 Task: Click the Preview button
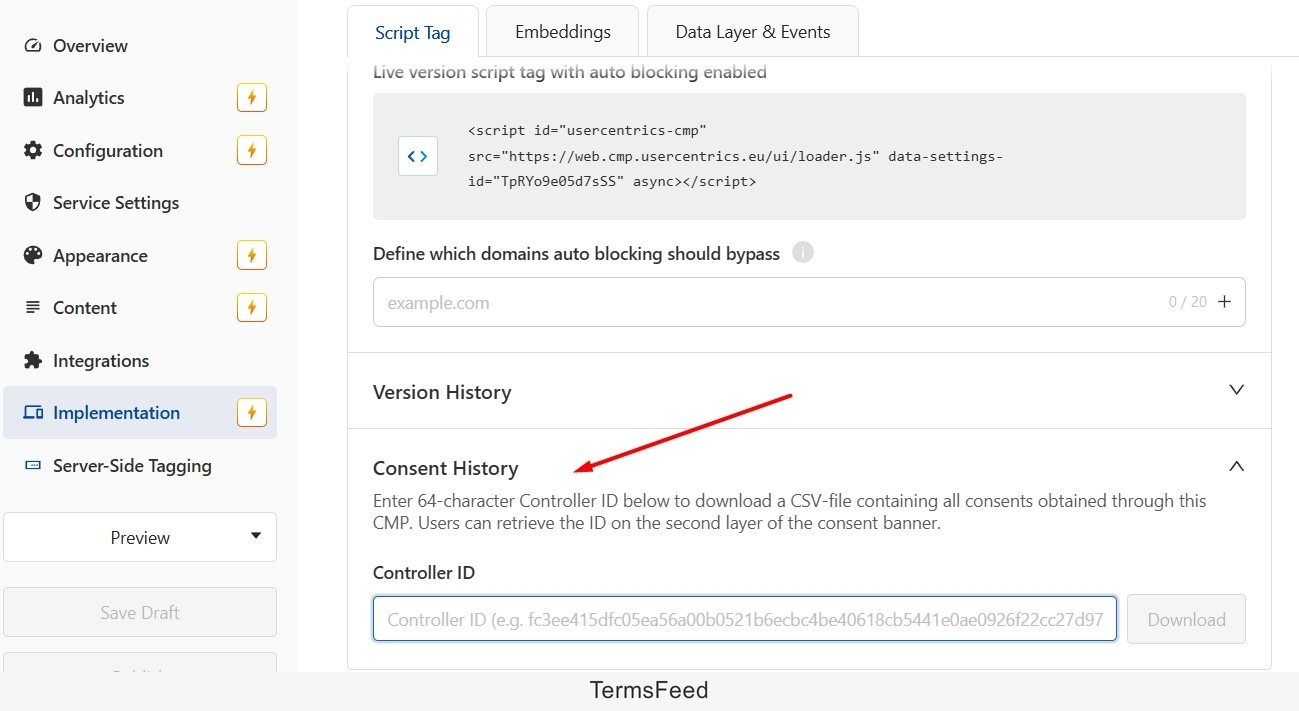(140, 537)
